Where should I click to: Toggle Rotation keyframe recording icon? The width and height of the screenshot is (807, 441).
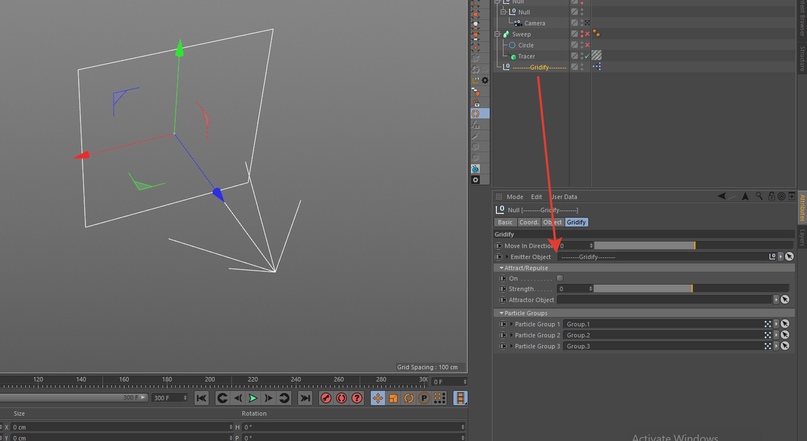coord(408,398)
